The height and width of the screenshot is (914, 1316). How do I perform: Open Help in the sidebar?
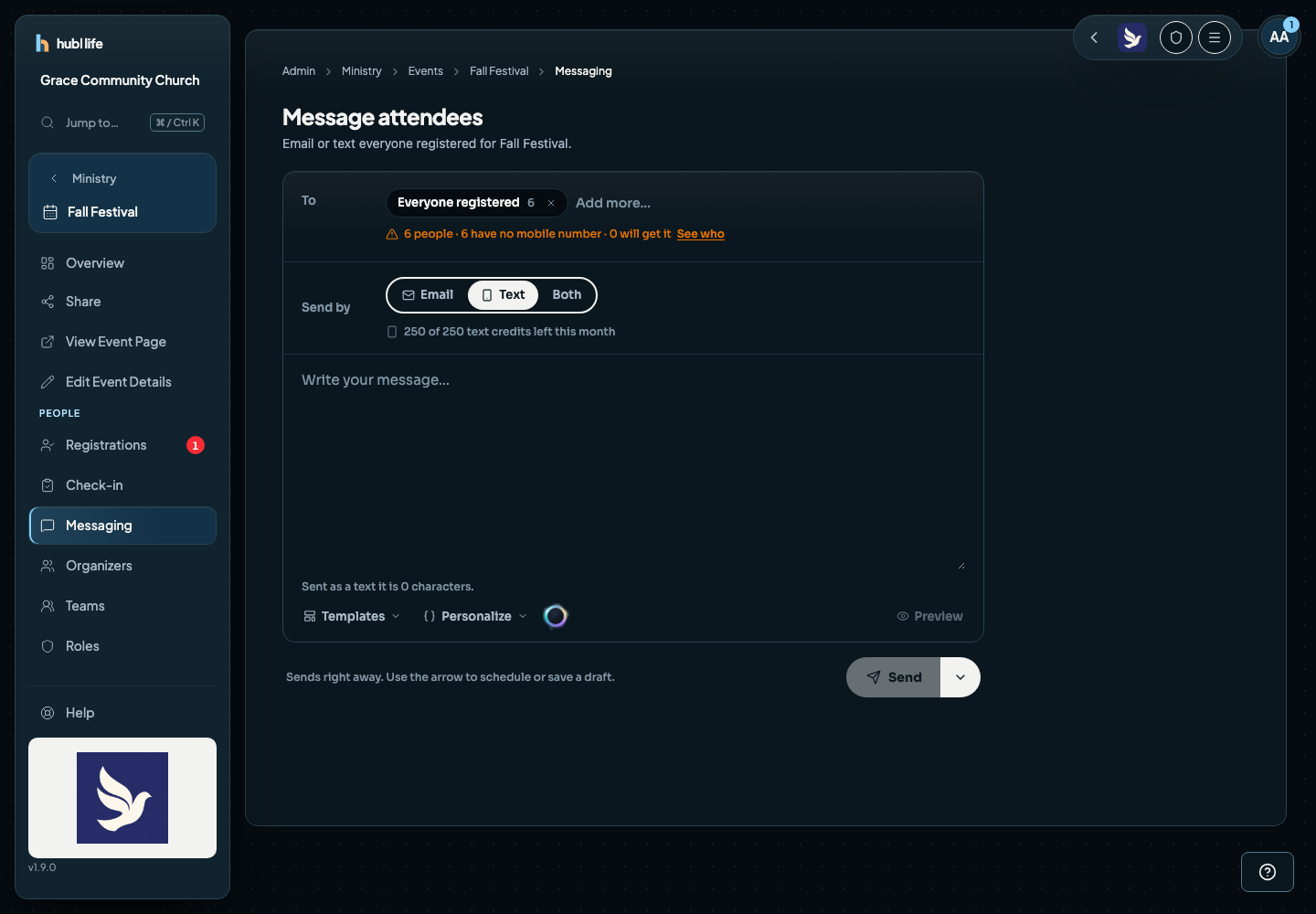pyautogui.click(x=122, y=713)
